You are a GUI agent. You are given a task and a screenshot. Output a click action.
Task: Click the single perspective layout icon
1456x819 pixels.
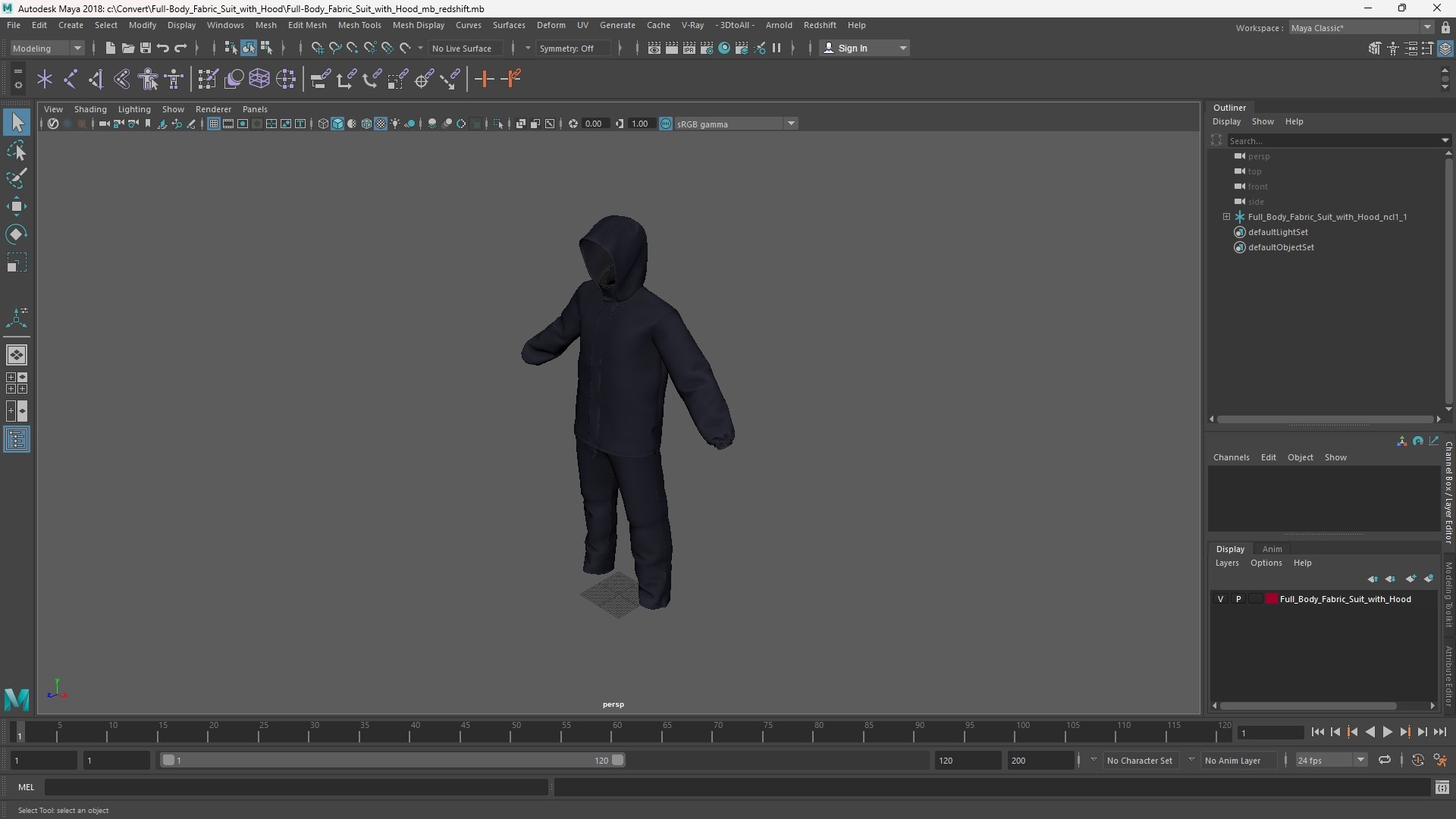(x=17, y=355)
